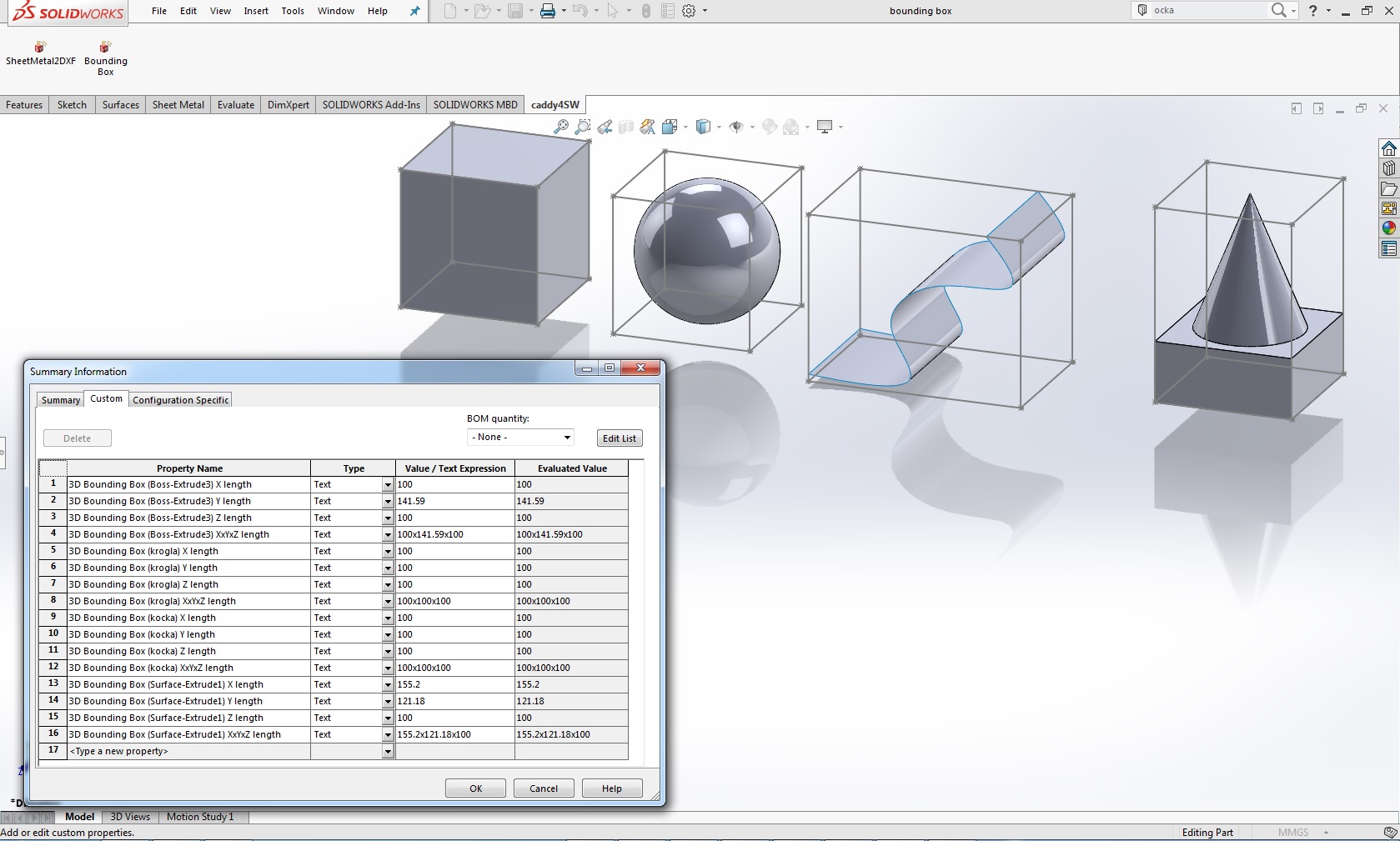Screen dimensions: 1400x841
Task: Open the Tools menu
Action: [293, 11]
